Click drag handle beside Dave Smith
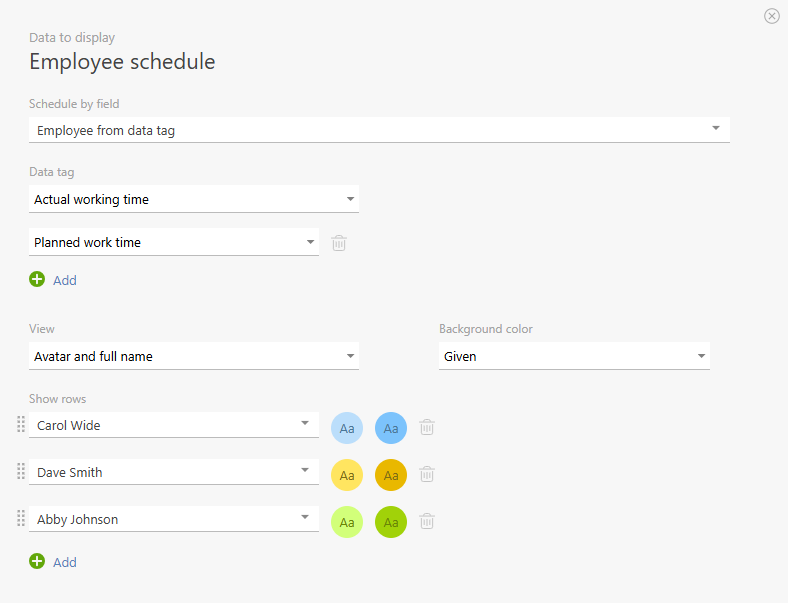 pyautogui.click(x=21, y=472)
